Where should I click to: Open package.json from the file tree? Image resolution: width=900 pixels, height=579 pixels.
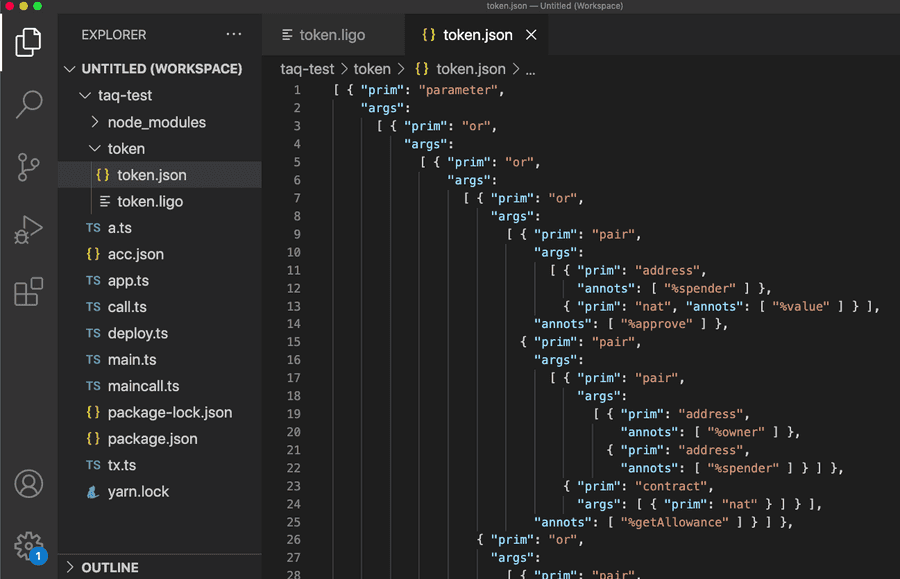coord(152,439)
